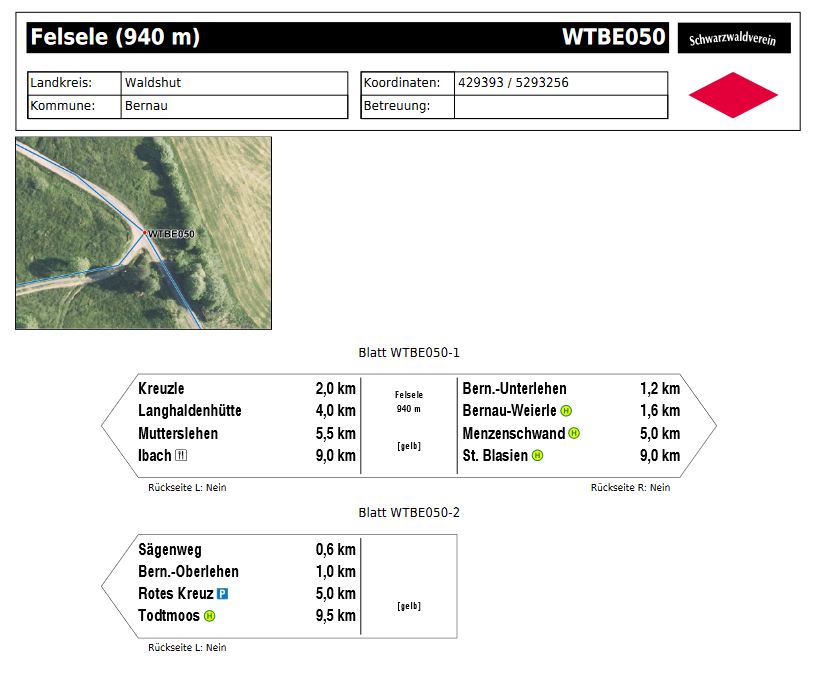821x675 pixels.
Task: Select the bus stop icon next to Menzenschwand
Action: 574,433
